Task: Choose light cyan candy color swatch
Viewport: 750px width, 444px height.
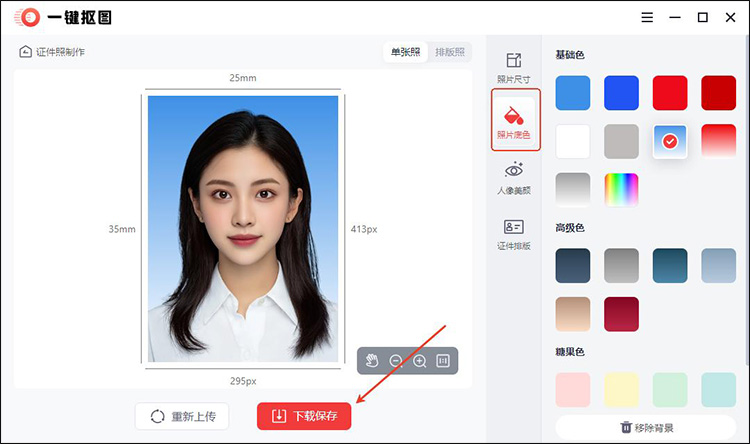Action: coord(718,390)
